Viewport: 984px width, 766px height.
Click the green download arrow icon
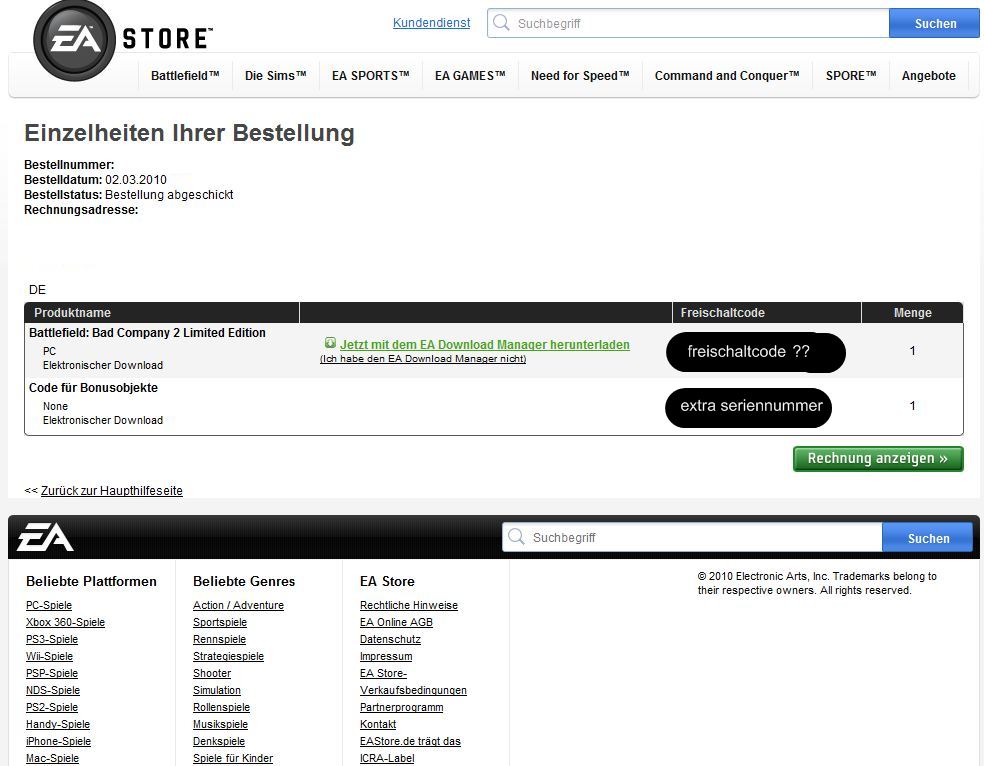click(x=330, y=343)
